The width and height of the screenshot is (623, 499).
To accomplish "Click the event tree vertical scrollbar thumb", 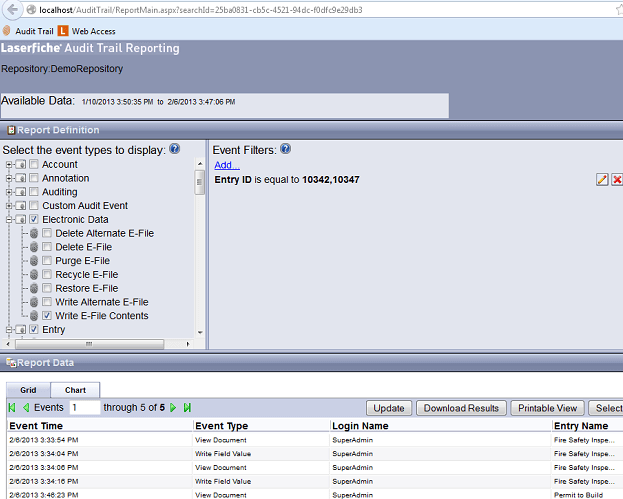I will tap(199, 182).
